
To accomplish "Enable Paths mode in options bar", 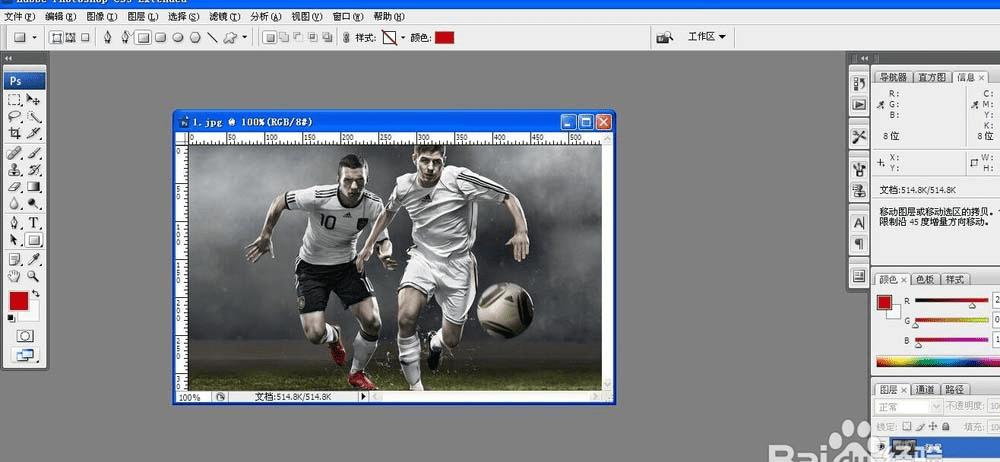I will pyautogui.click(x=71, y=38).
